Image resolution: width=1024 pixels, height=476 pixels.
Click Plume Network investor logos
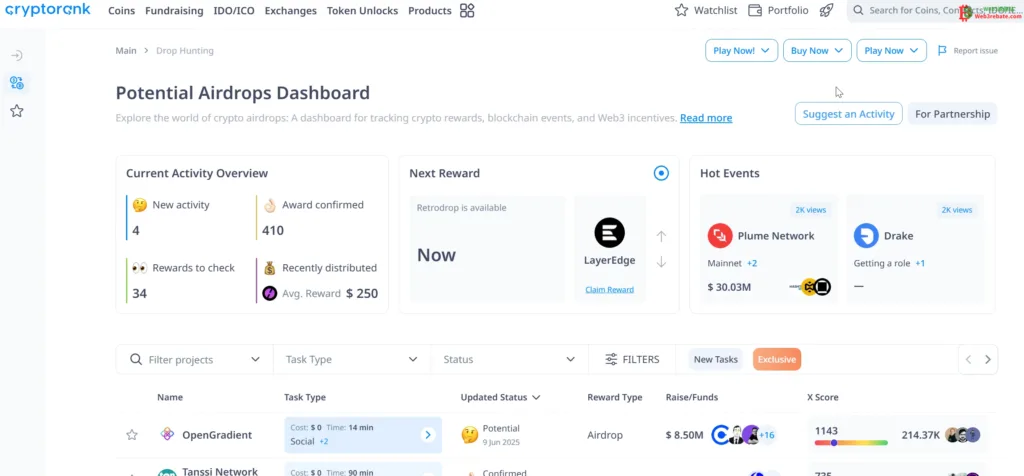tap(810, 287)
